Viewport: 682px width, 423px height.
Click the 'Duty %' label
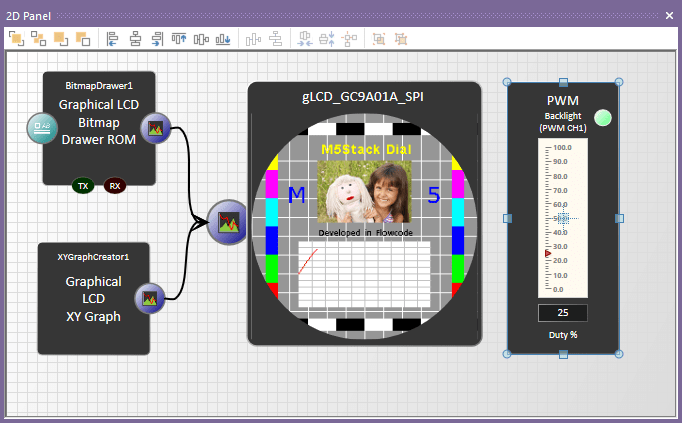[x=563, y=335]
